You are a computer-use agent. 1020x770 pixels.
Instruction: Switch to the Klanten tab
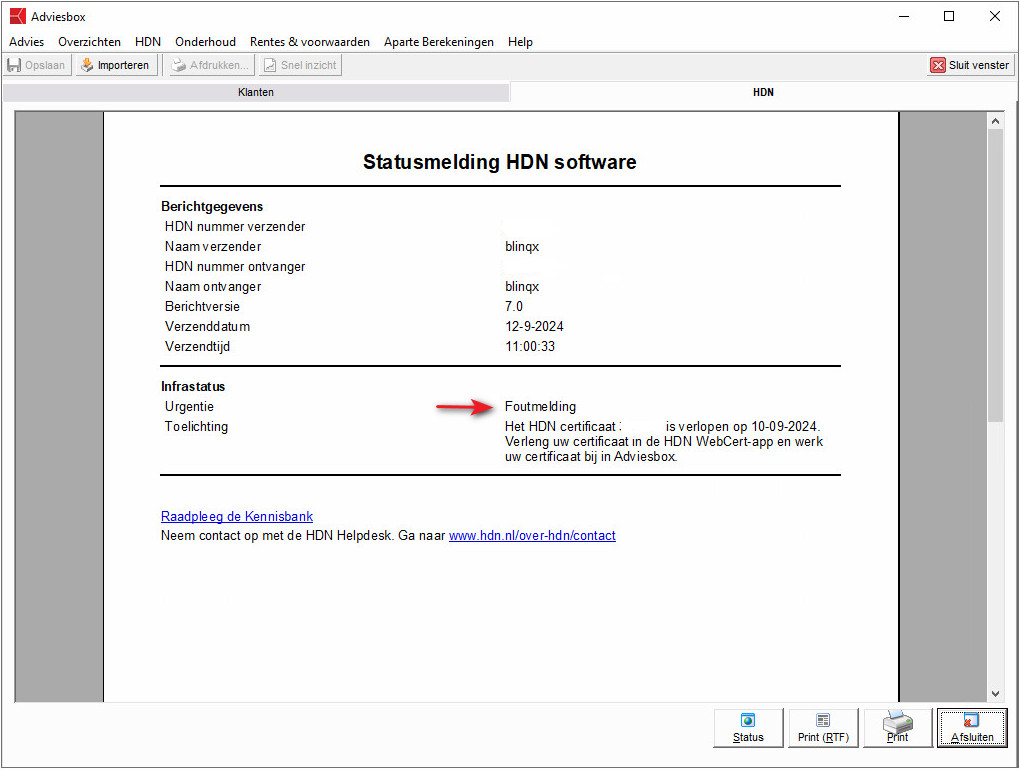(x=256, y=92)
